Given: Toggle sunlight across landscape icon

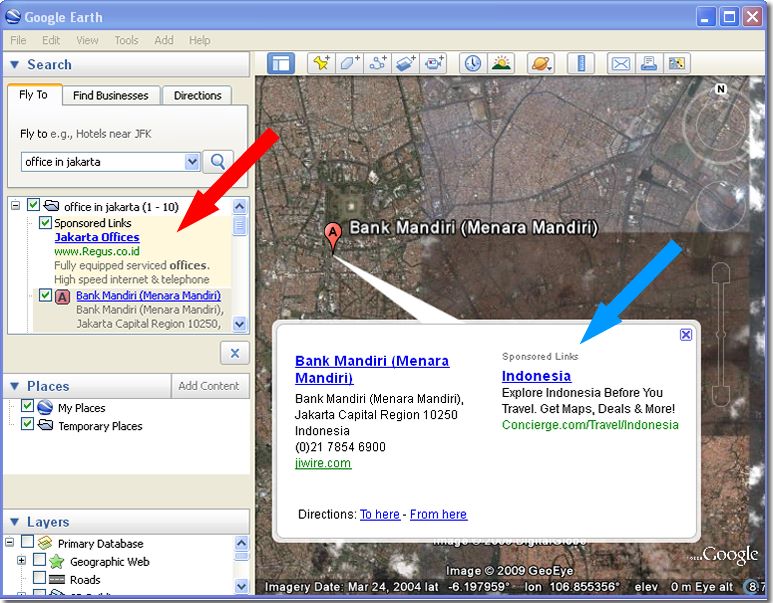Looking at the screenshot, I should coord(501,63).
